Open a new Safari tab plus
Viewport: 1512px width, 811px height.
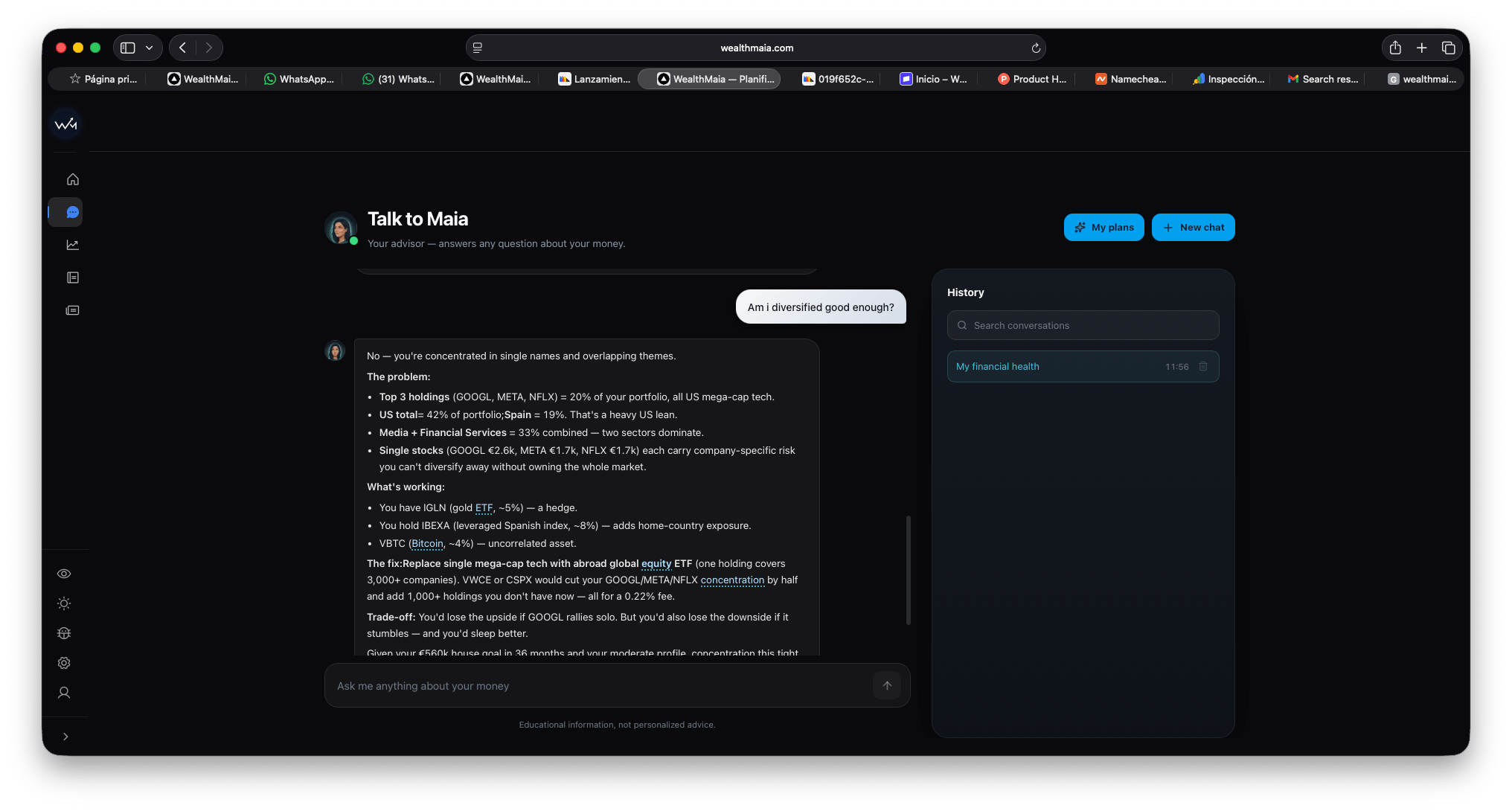pyautogui.click(x=1422, y=48)
